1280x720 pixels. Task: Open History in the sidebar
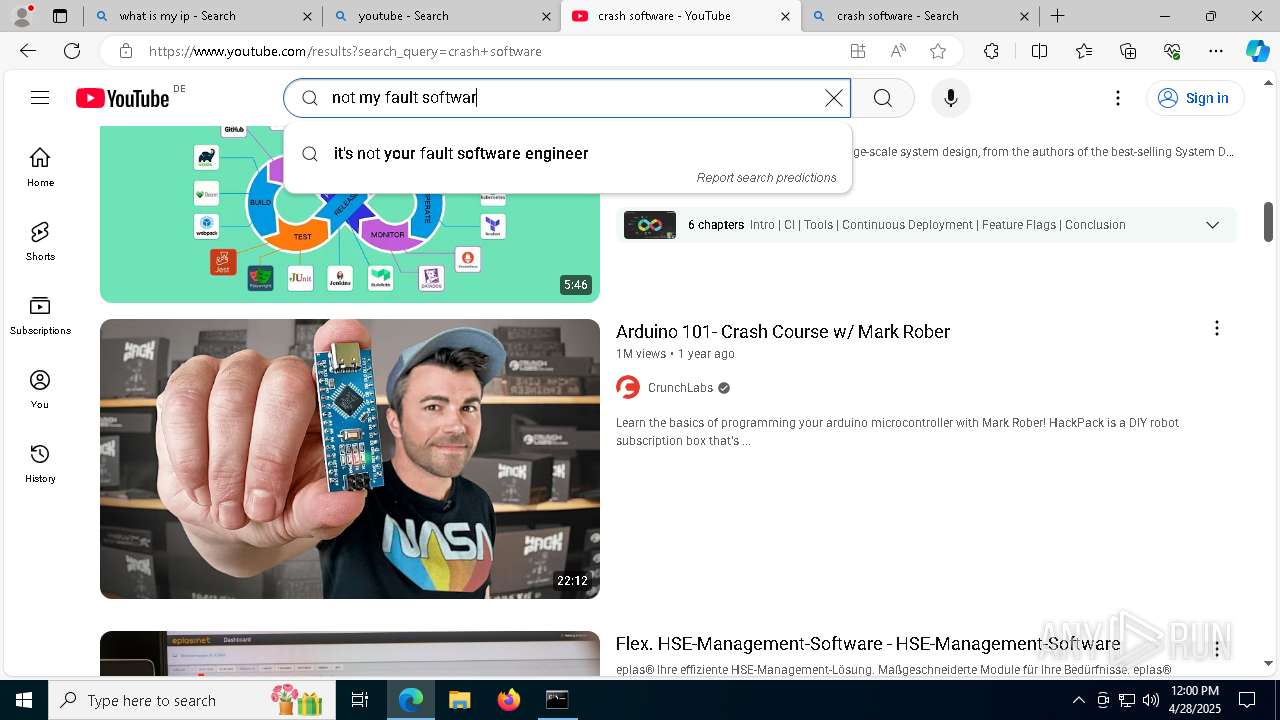tap(40, 463)
